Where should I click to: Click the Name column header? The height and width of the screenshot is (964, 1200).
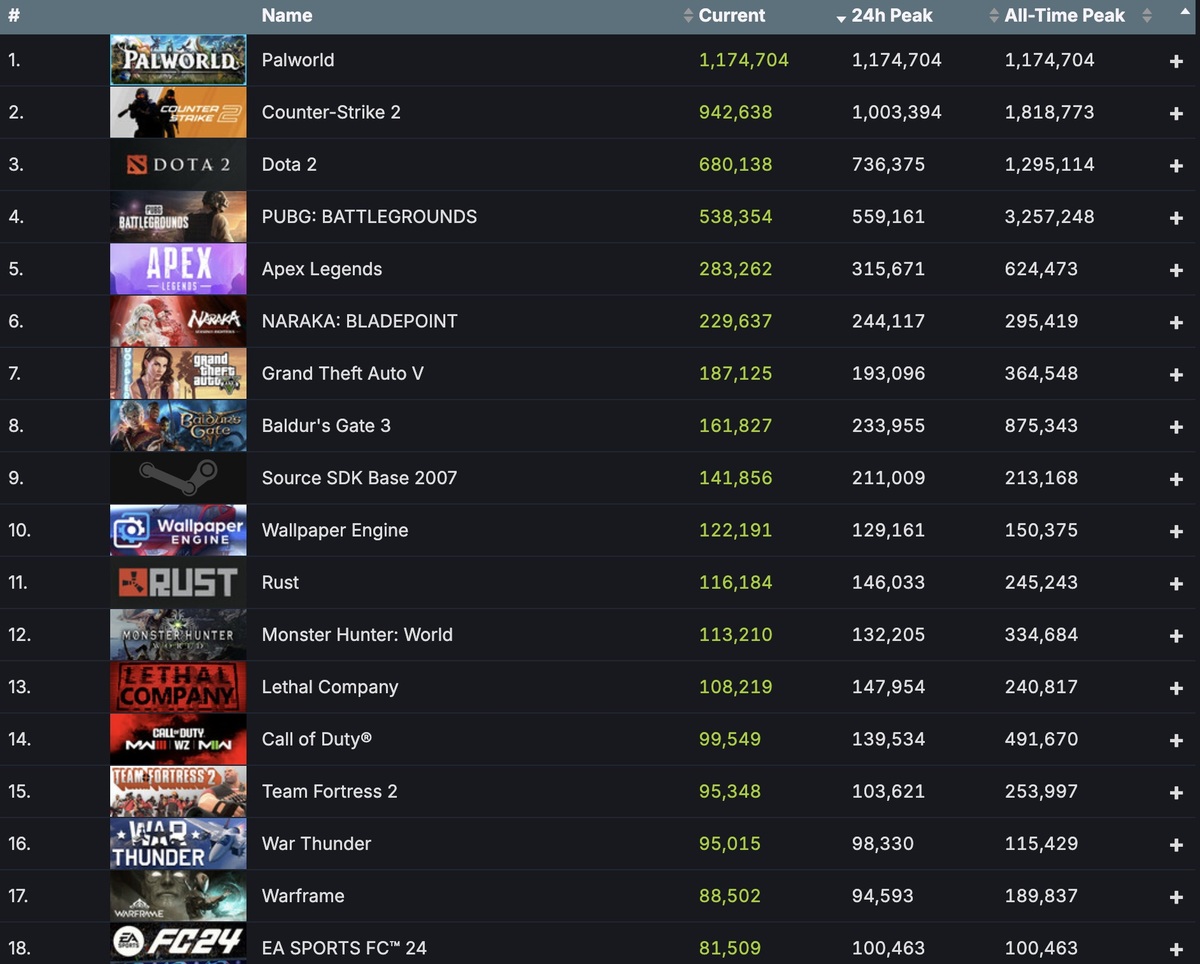287,16
